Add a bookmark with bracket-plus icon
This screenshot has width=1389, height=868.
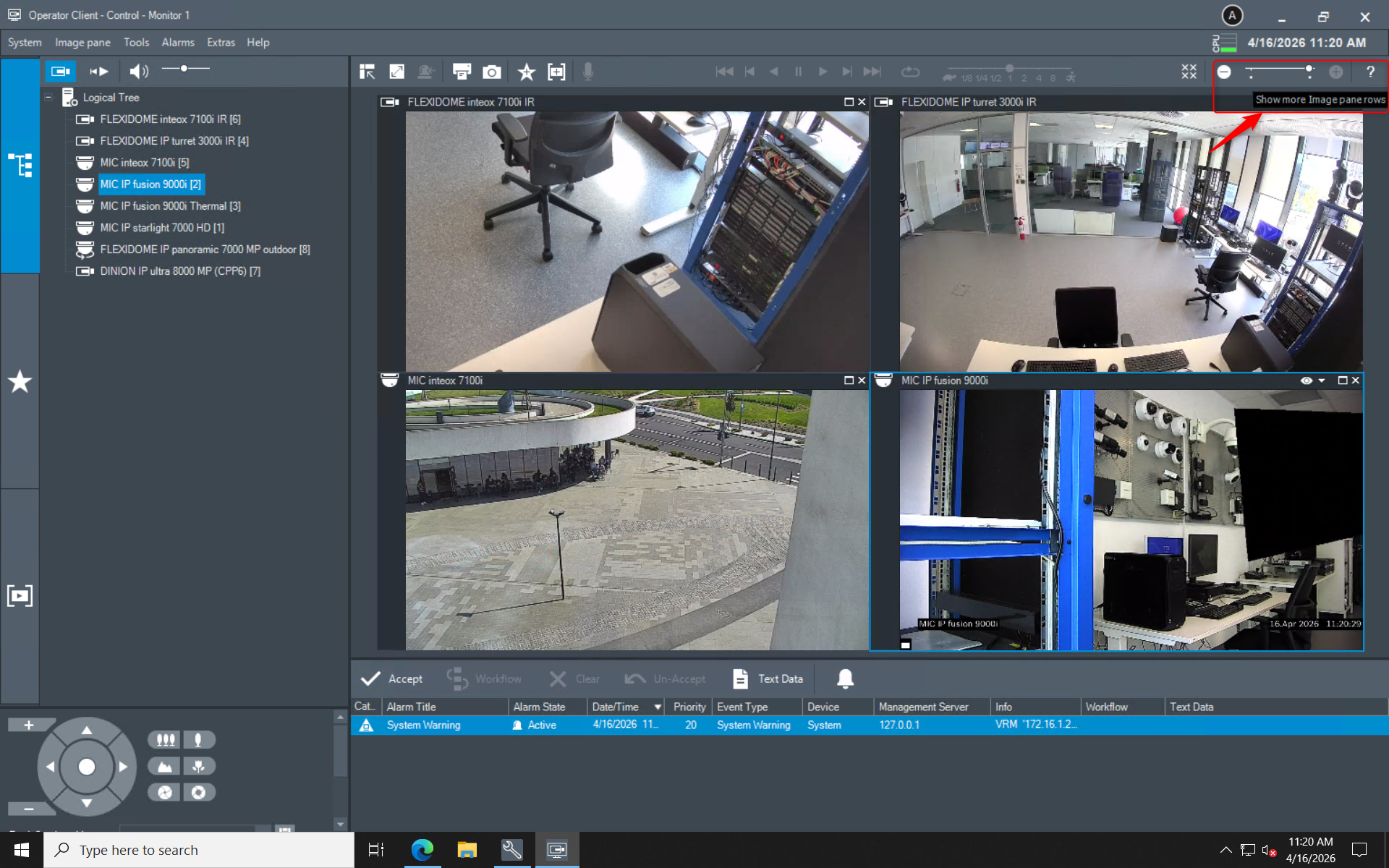click(556, 72)
